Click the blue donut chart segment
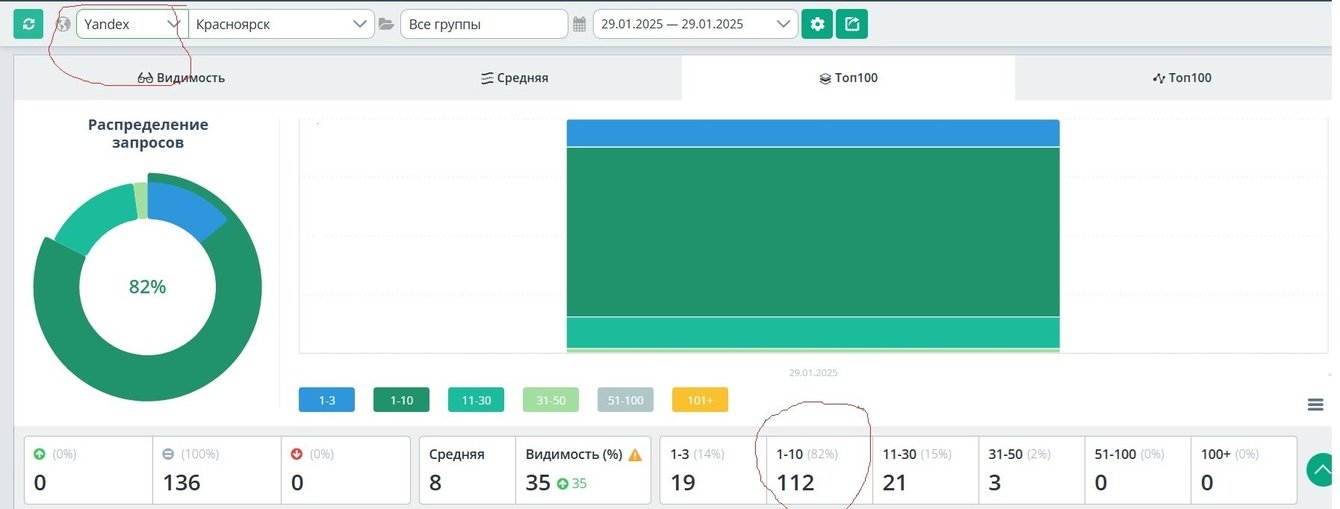Image resolution: width=1340 pixels, height=509 pixels. 187,207
